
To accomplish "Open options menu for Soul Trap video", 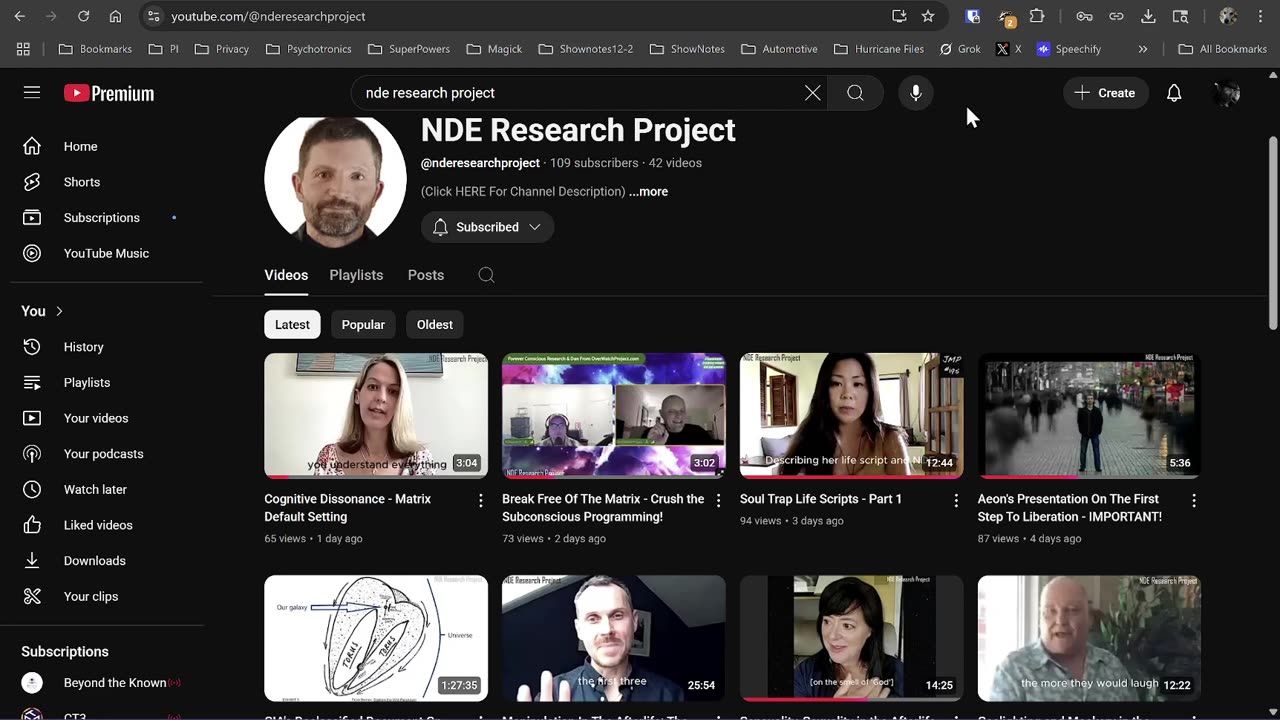I will coord(955,500).
